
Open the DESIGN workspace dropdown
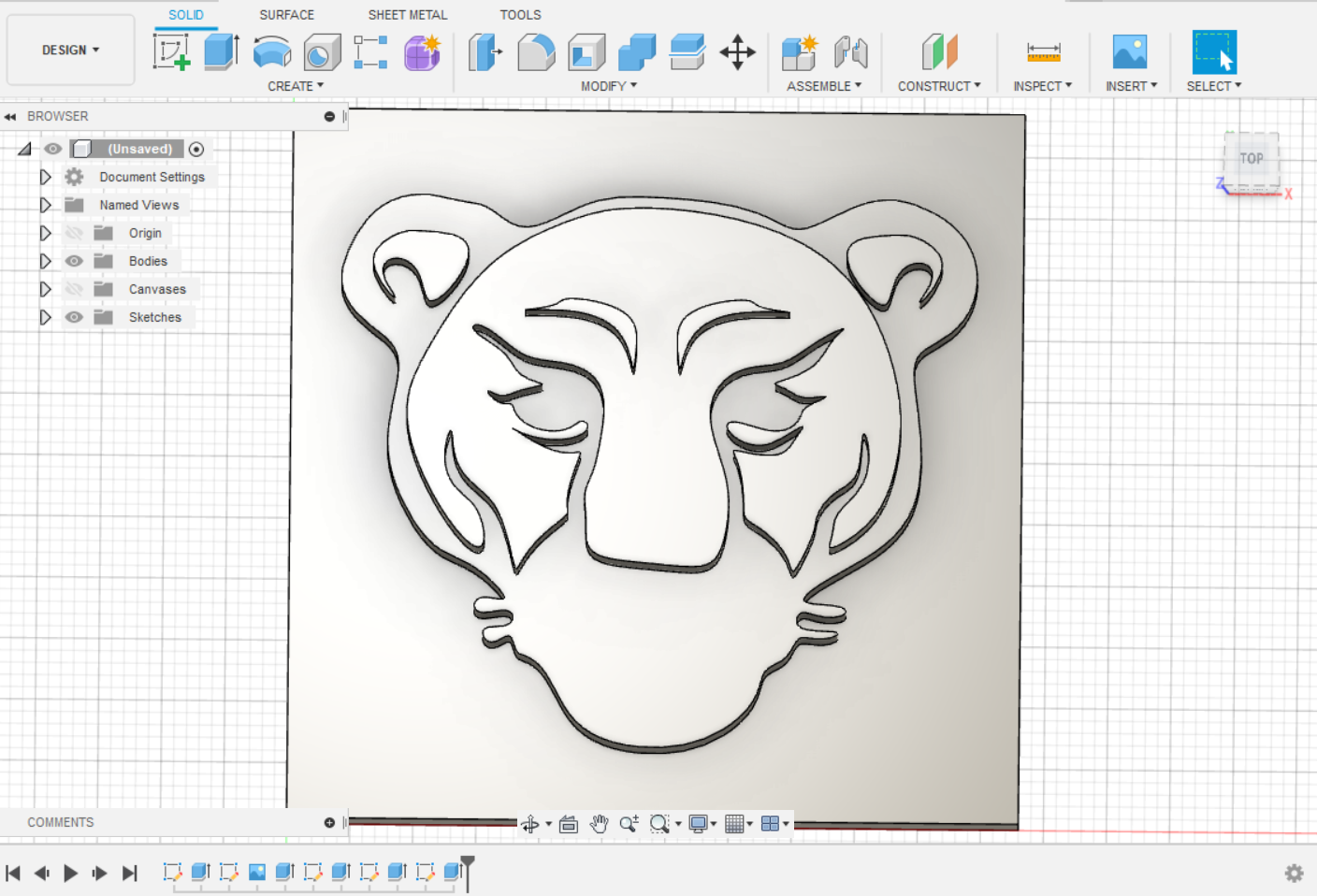[x=71, y=51]
